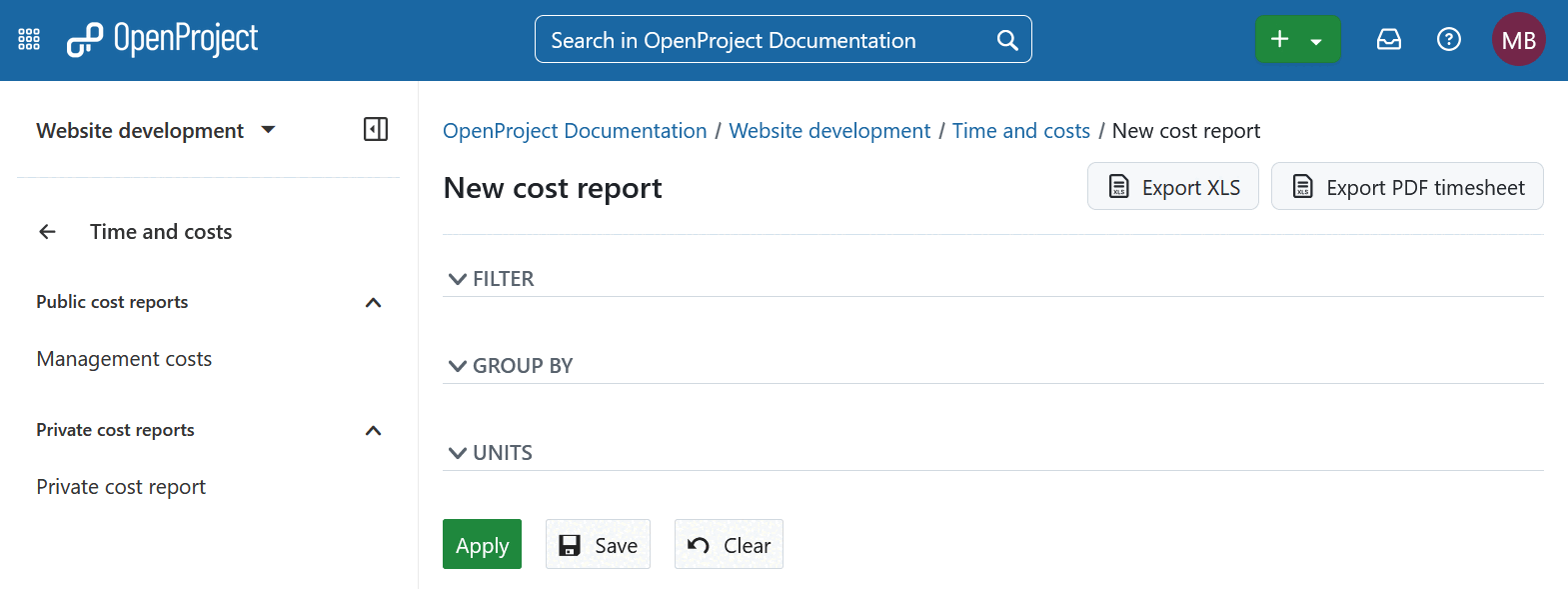
Task: Open the green plus create dropdown
Action: pos(1296,40)
